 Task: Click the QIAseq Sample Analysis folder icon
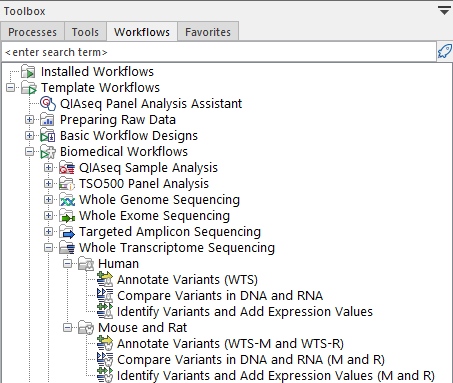[67, 168]
